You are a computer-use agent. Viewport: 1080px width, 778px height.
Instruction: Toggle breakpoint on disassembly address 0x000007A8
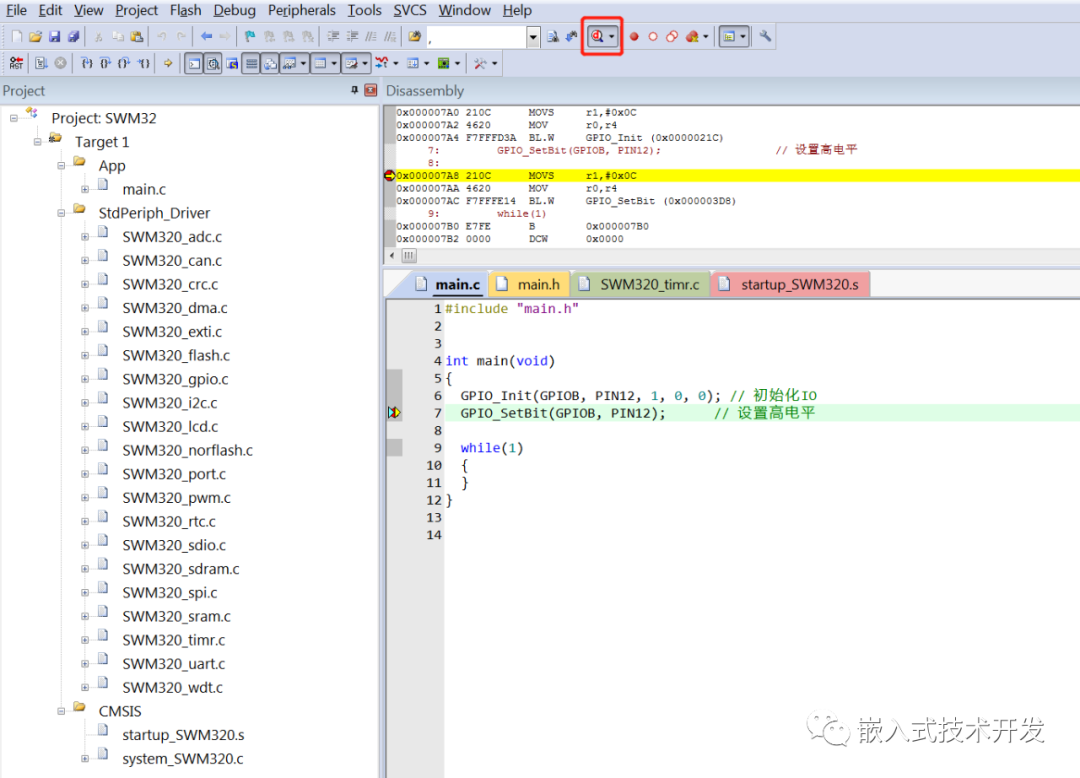[390, 176]
